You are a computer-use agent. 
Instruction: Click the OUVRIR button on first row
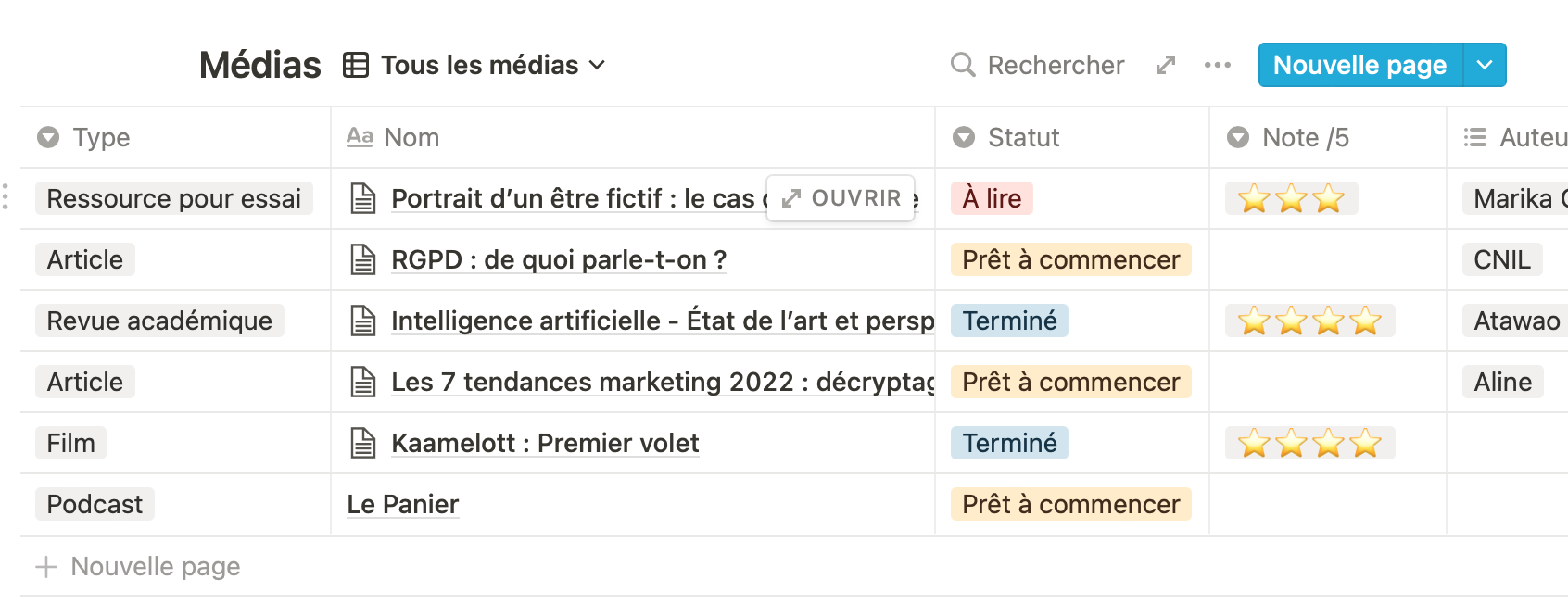(x=841, y=198)
